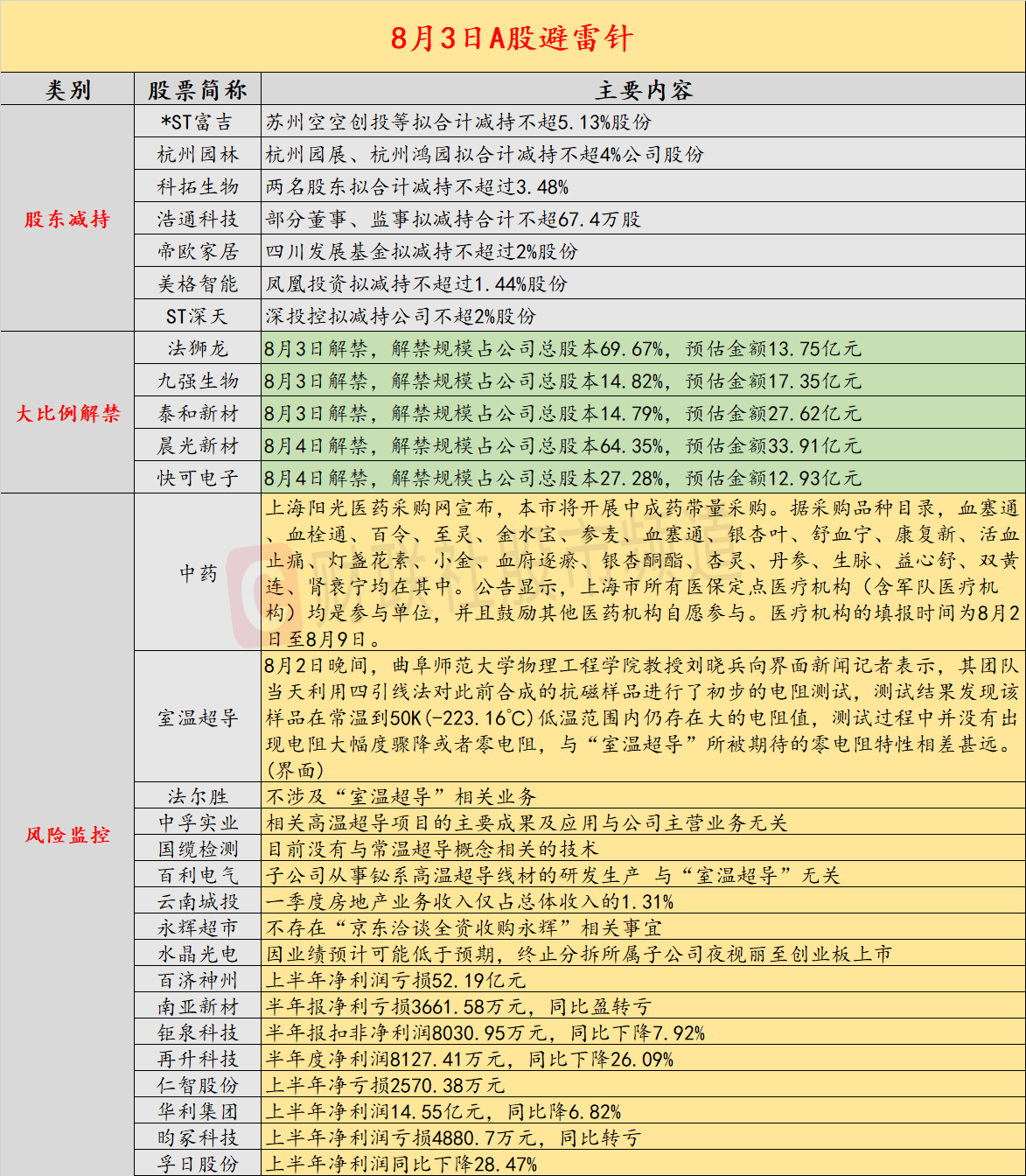Click 不涉及“室温超导”相关业务 text

pyautogui.click(x=401, y=796)
